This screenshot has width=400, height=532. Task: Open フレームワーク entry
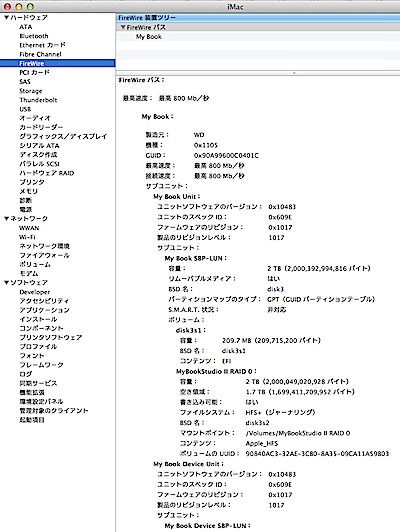tap(41, 365)
